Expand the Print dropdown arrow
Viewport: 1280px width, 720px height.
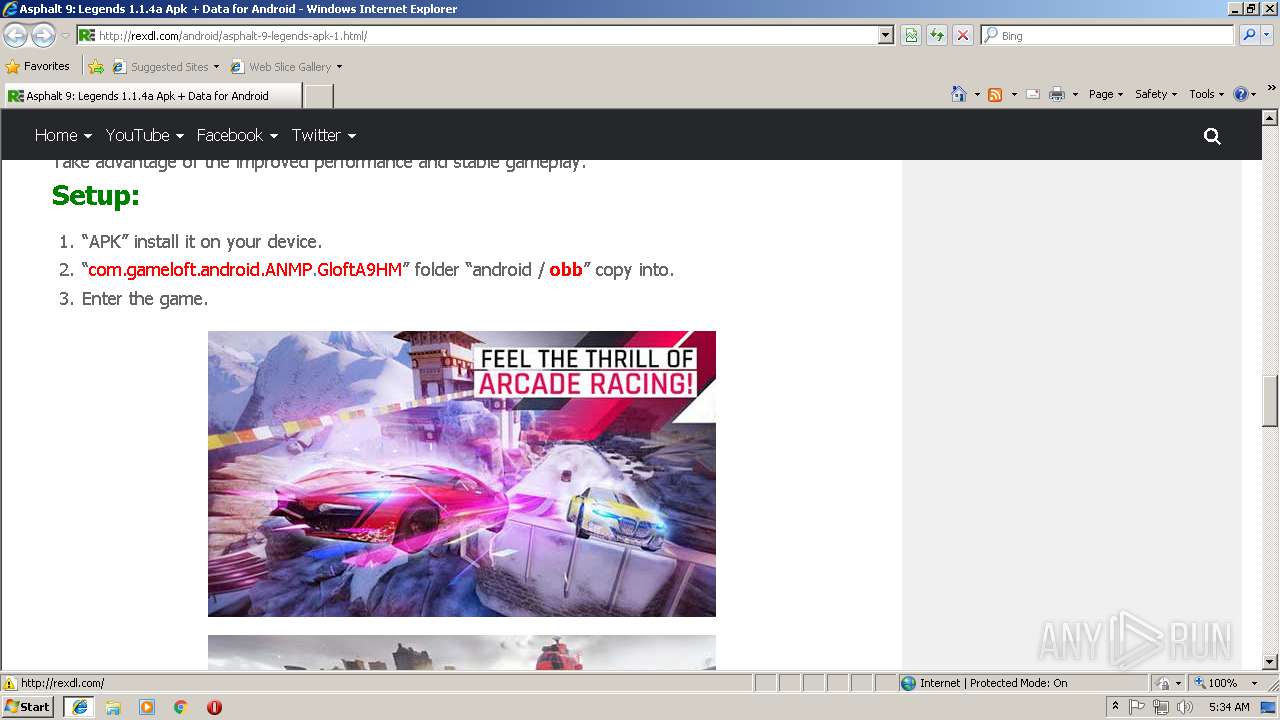click(1075, 94)
